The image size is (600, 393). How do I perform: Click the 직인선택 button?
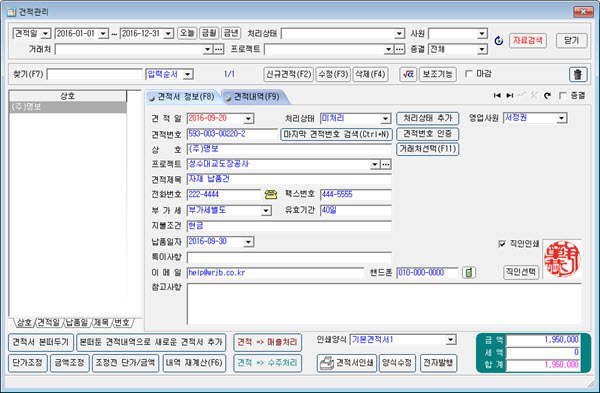pos(521,272)
